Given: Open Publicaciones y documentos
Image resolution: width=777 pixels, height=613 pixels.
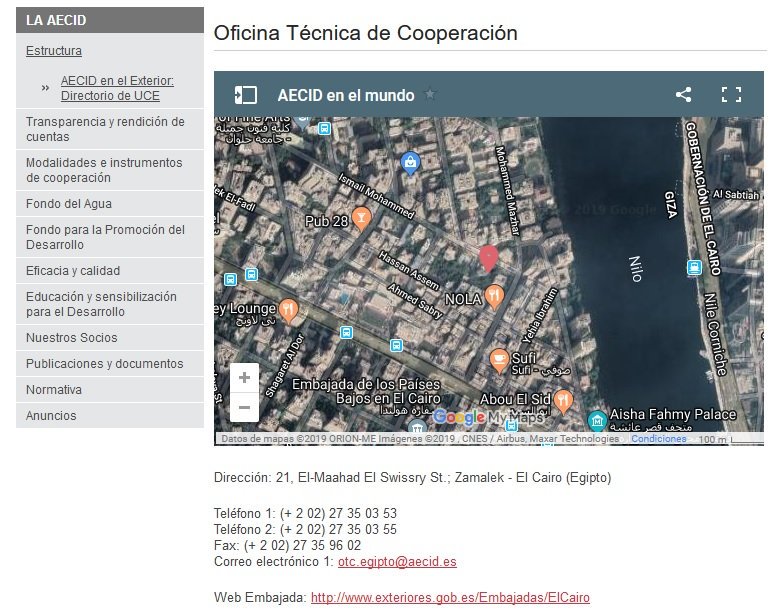Looking at the screenshot, I should pyautogui.click(x=110, y=364).
